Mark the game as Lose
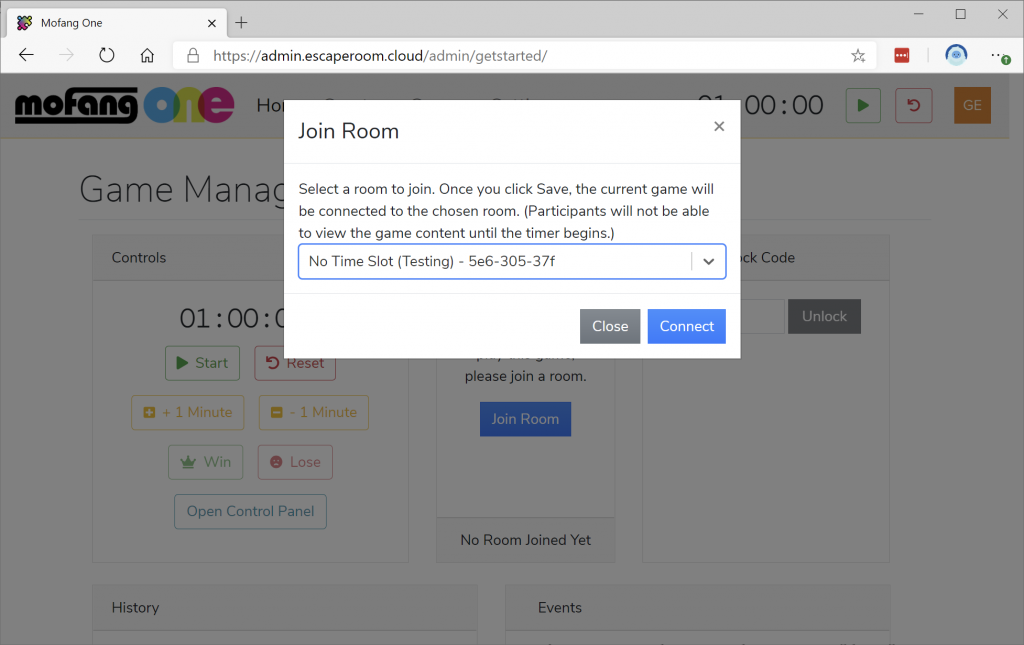The width and height of the screenshot is (1024, 645). click(295, 462)
